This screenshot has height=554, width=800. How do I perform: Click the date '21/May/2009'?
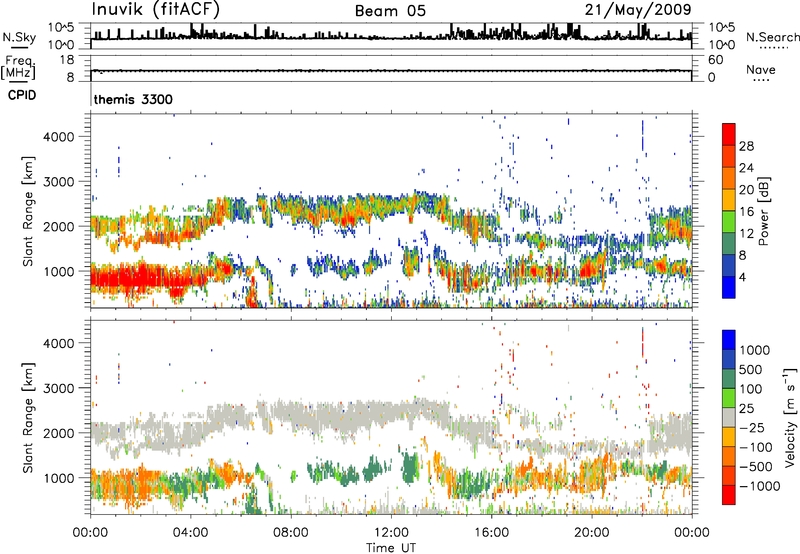click(638, 10)
